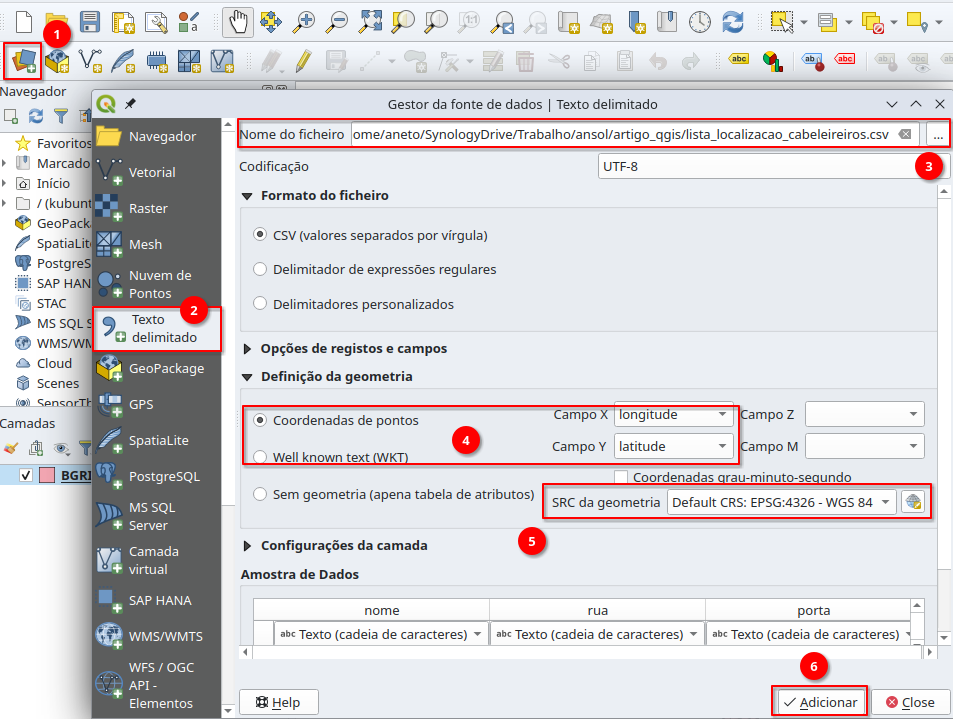Open the Campo X dropdown
The width and height of the screenshot is (953, 719).
tap(673, 415)
